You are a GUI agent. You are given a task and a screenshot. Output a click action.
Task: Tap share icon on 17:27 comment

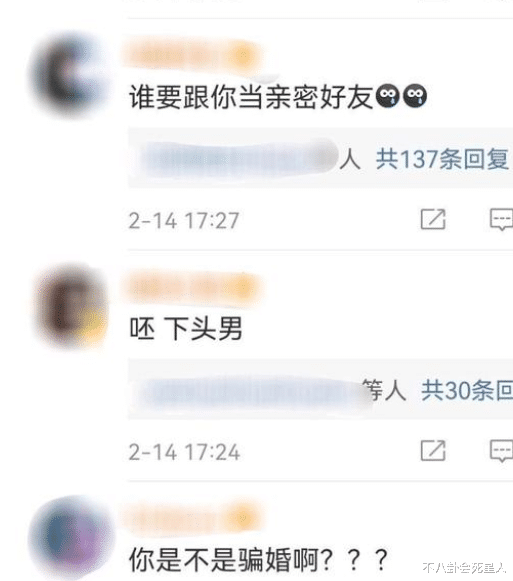[433, 219]
